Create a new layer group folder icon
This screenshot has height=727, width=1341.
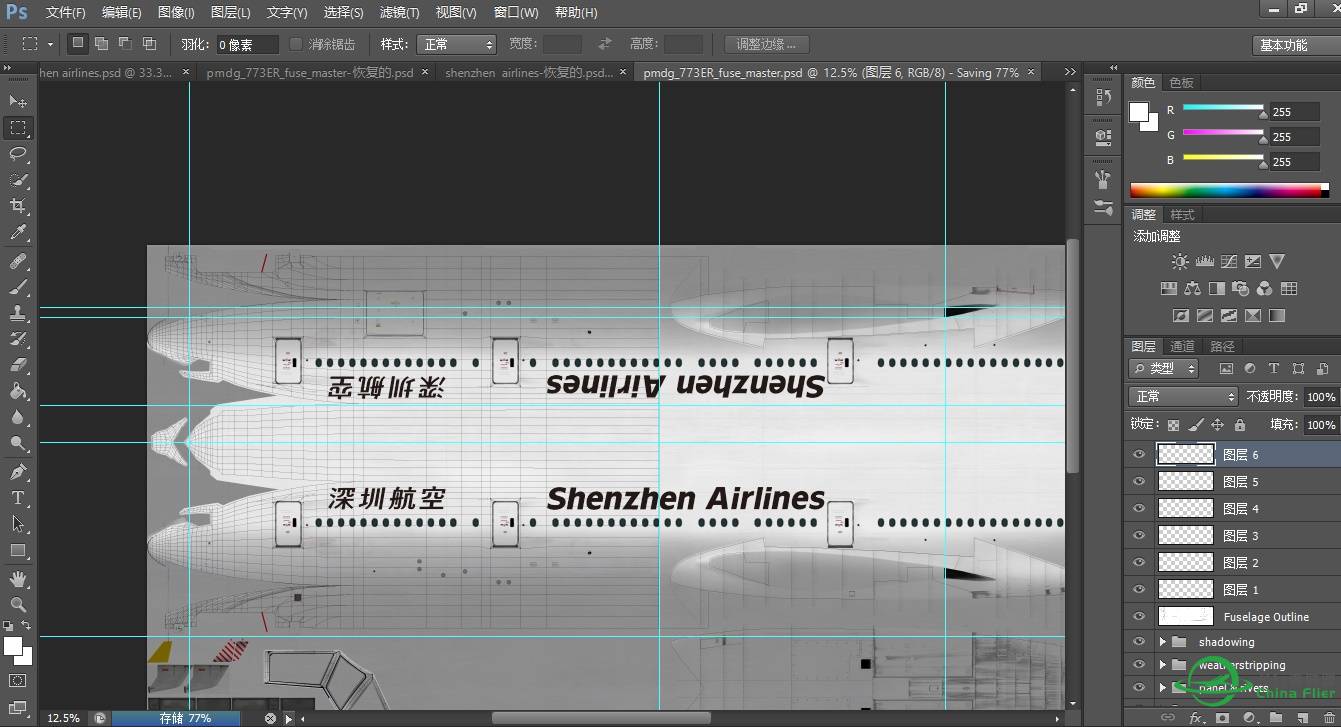1276,717
